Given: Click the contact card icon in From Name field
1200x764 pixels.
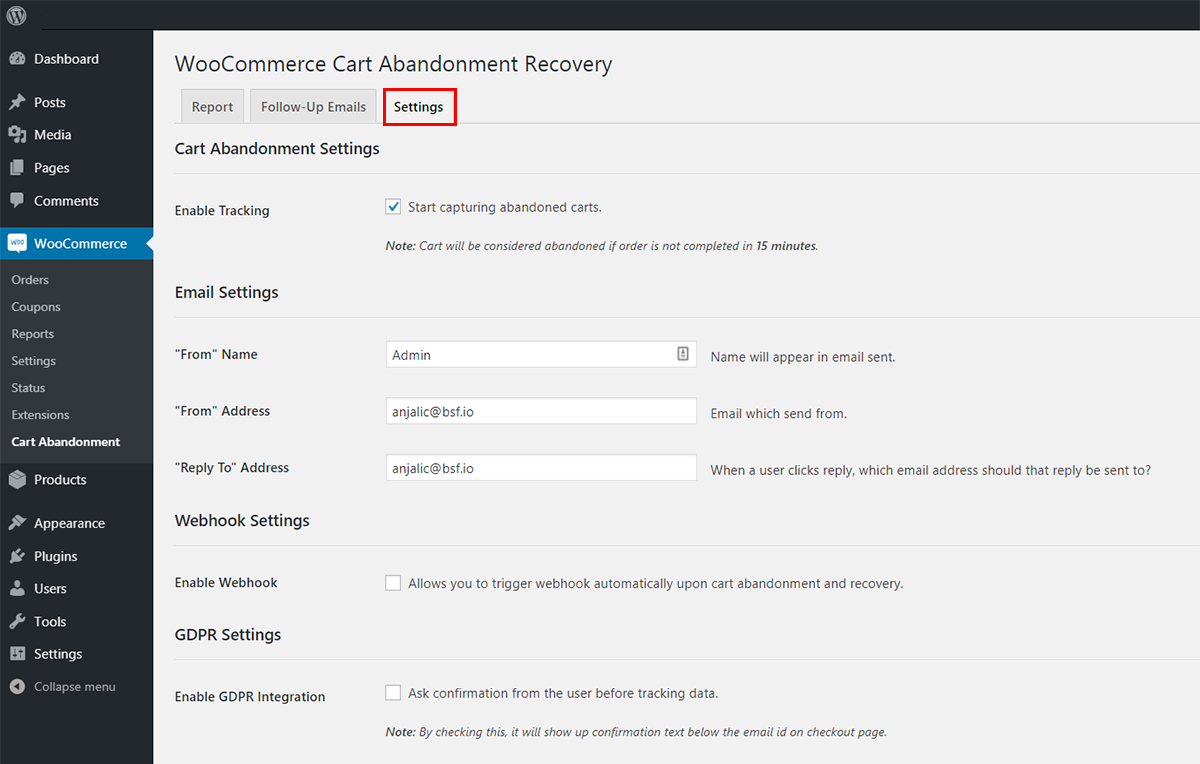Looking at the screenshot, I should (x=683, y=354).
